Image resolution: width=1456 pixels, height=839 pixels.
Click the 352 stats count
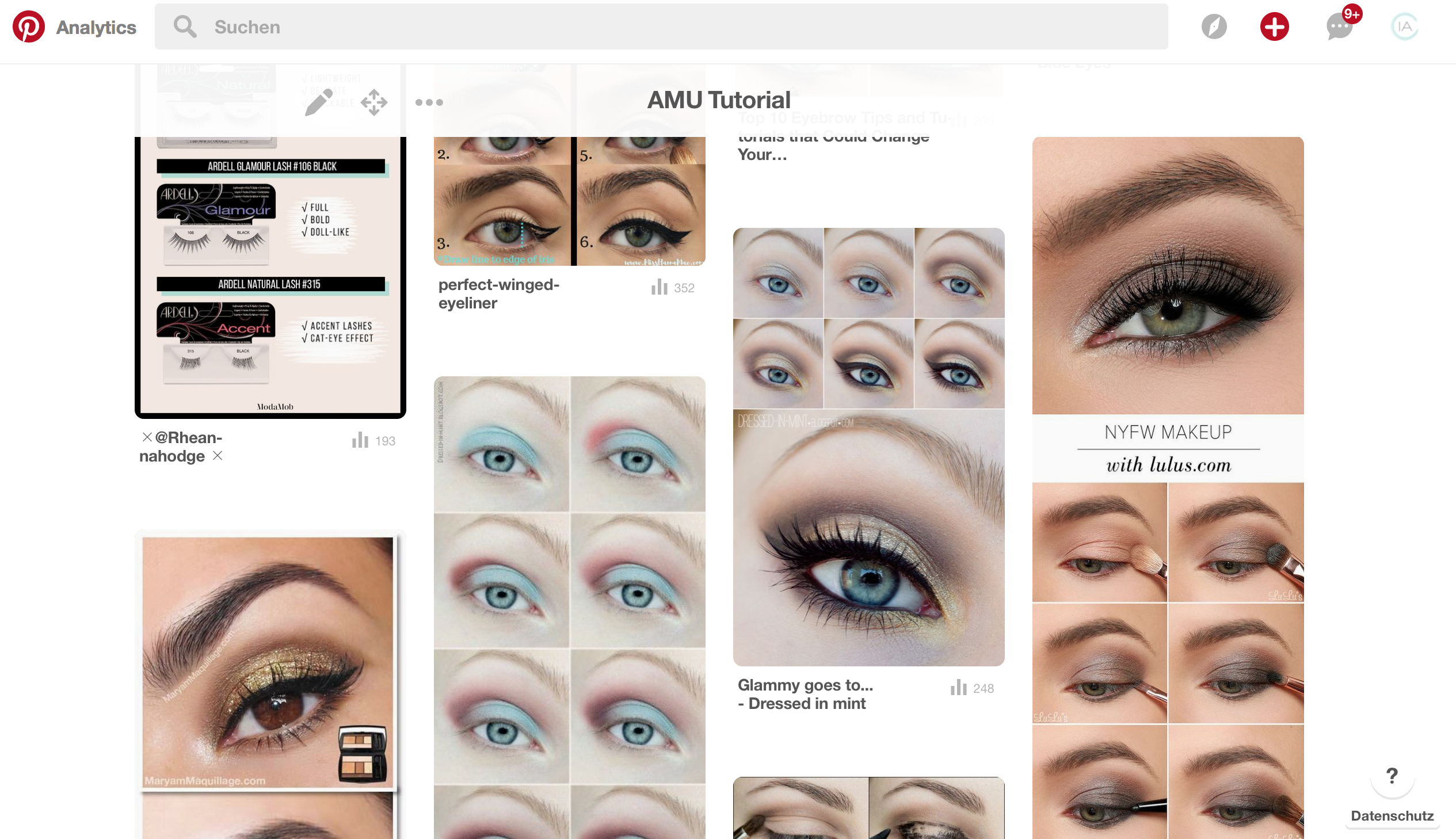[x=684, y=288]
